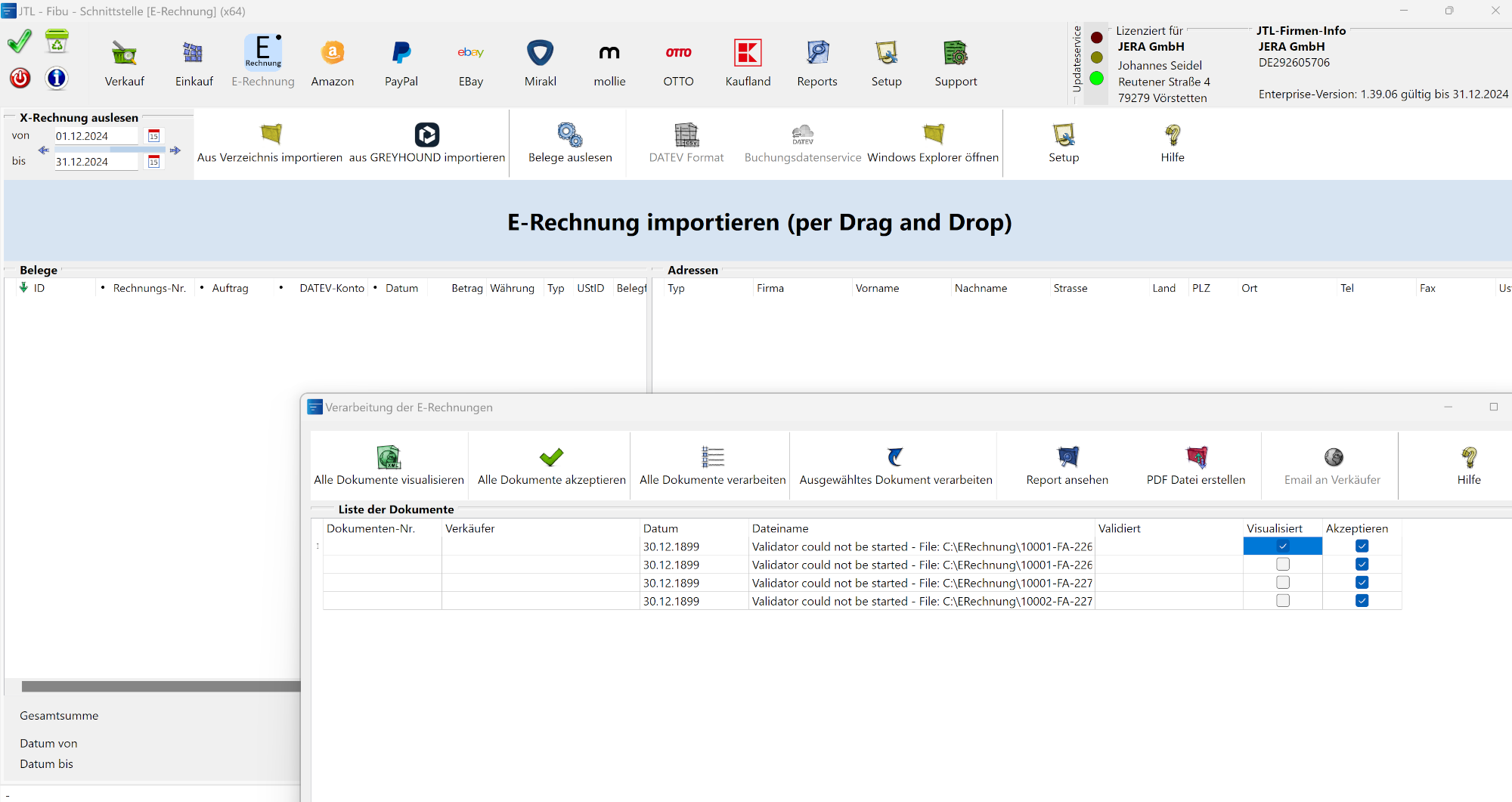Click Windows Explorer öffnen button
Image resolution: width=1512 pixels, height=802 pixels.
coord(933,143)
